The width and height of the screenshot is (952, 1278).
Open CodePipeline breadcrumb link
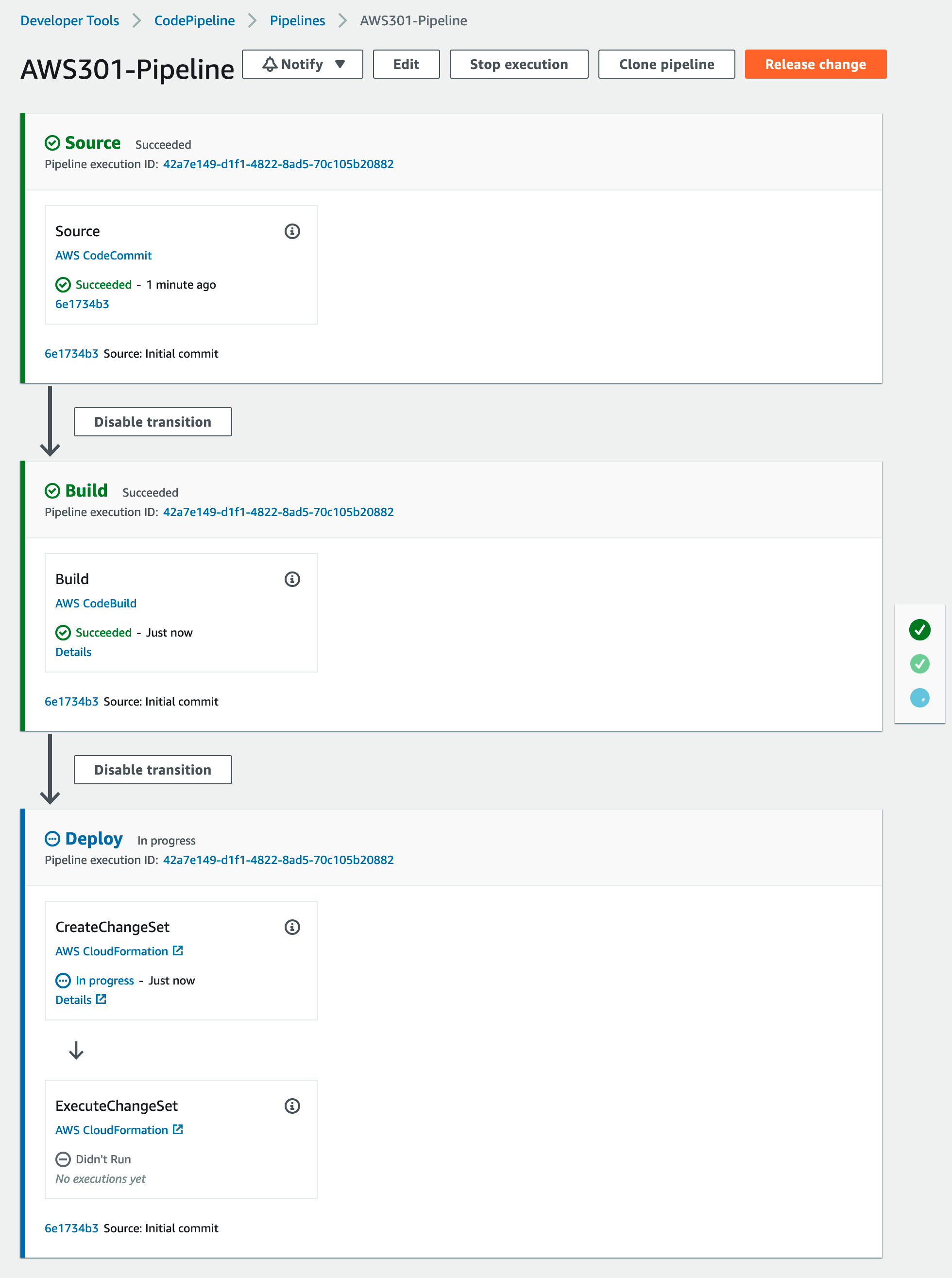point(194,21)
